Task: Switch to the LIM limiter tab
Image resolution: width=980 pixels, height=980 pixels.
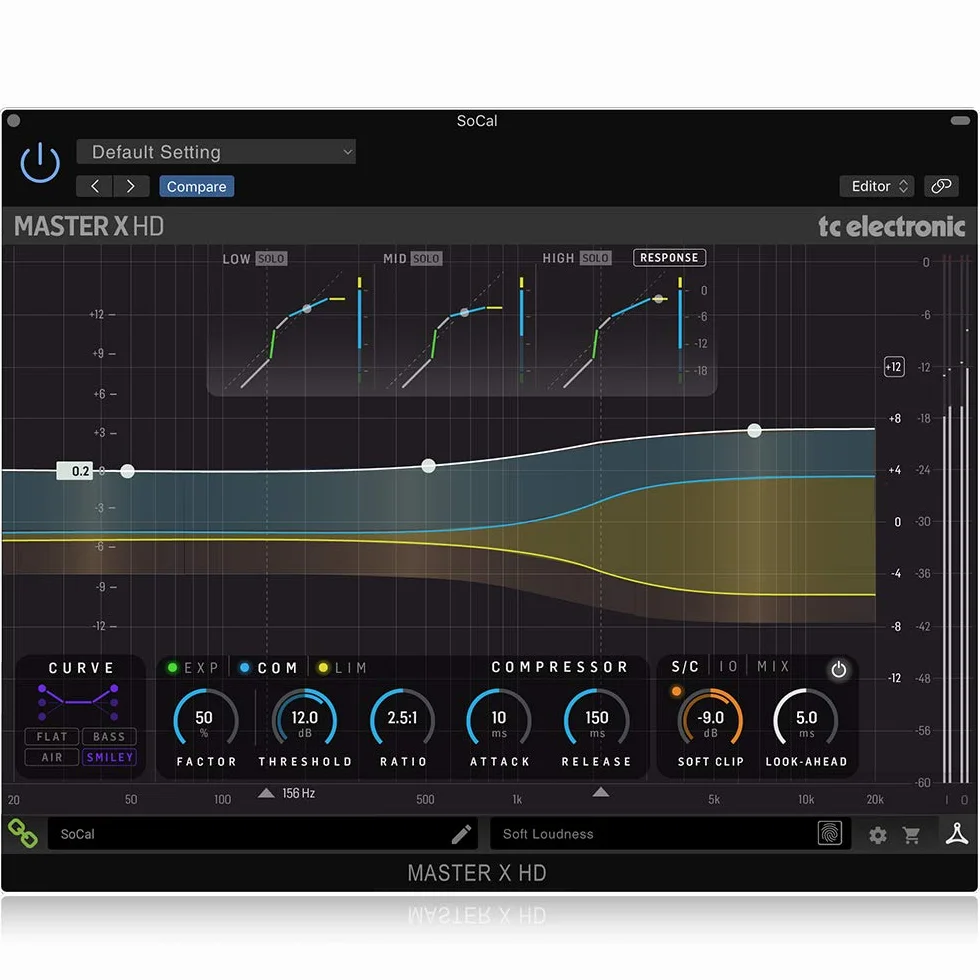Action: (x=342, y=668)
